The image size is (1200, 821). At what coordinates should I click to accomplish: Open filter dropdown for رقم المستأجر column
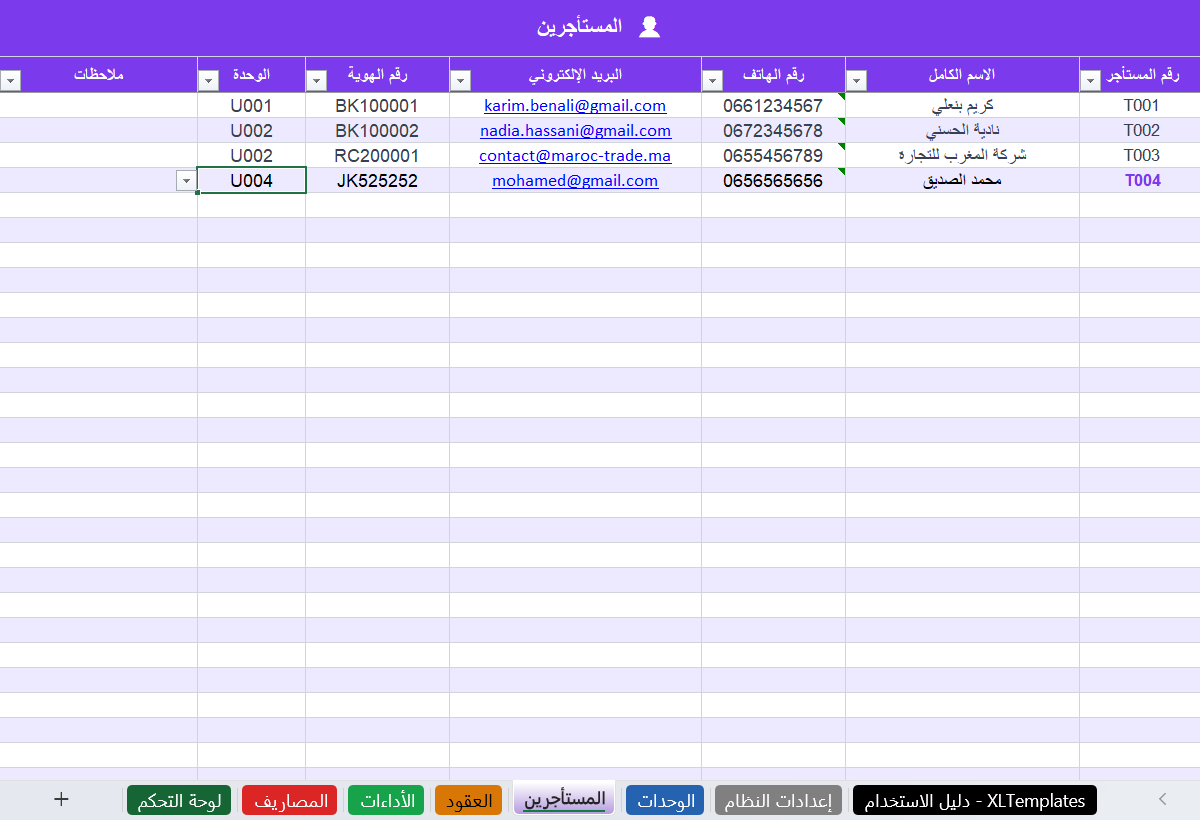1090,80
